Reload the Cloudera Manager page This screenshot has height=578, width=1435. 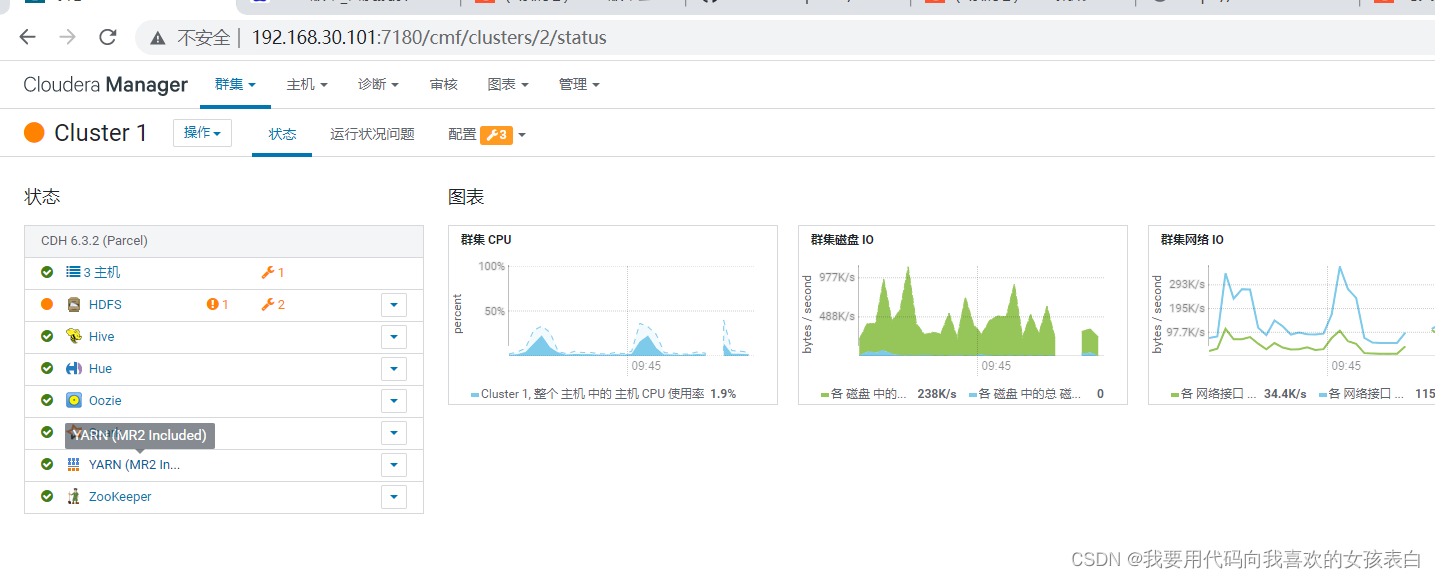point(108,38)
